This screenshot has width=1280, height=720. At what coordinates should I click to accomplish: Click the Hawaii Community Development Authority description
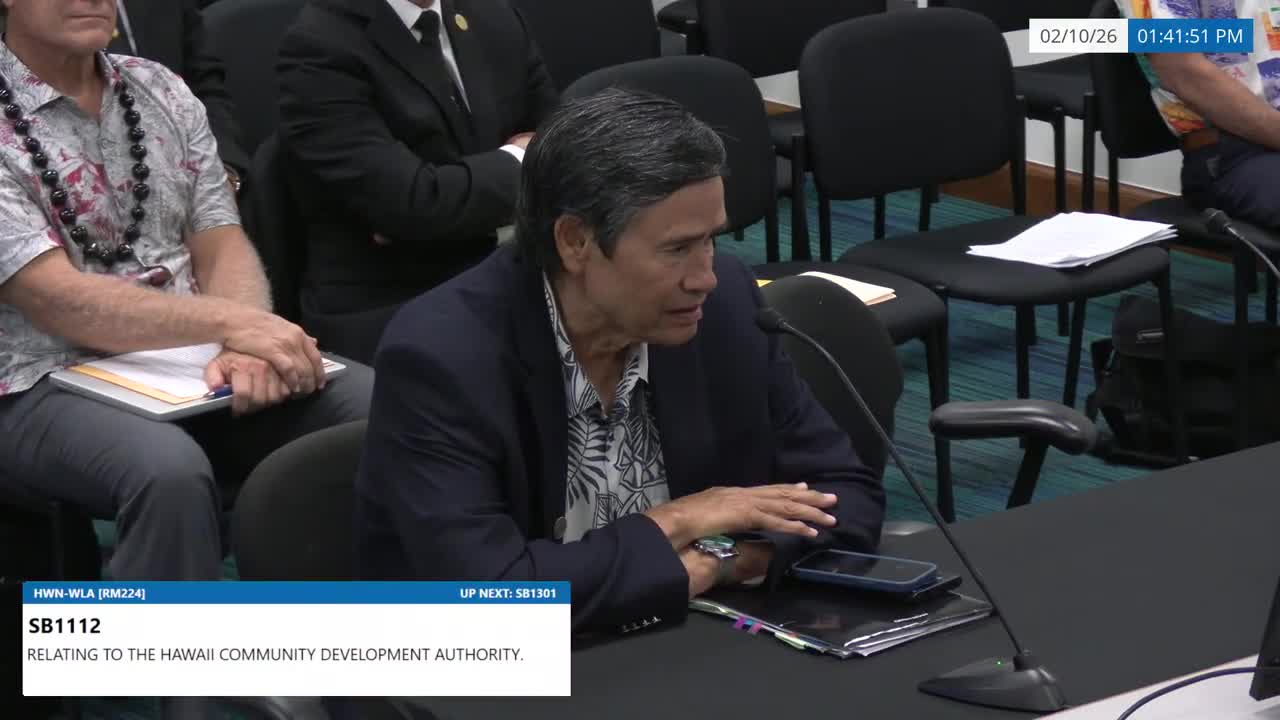(x=275, y=655)
